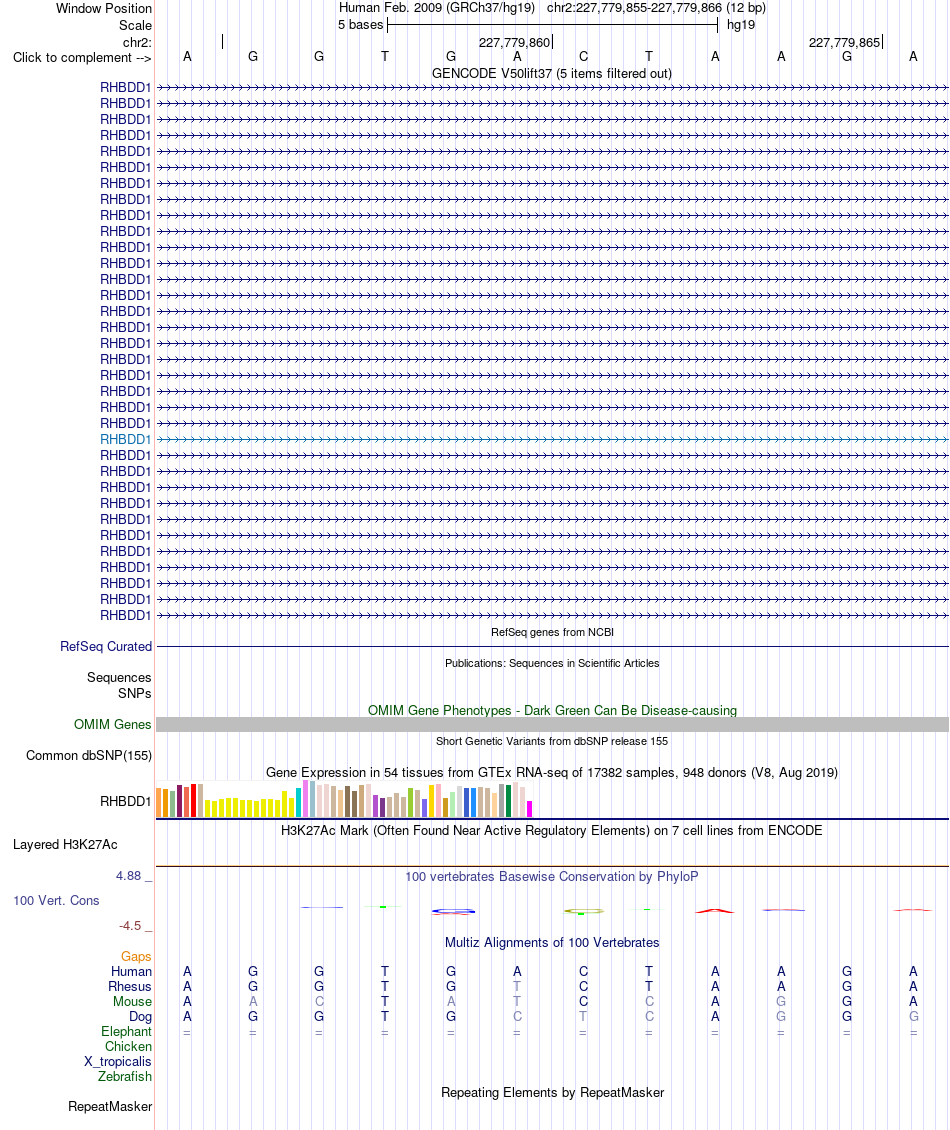The image size is (950, 1130).
Task: Click the Layered H3K27Ac track label
Action: coord(65,845)
